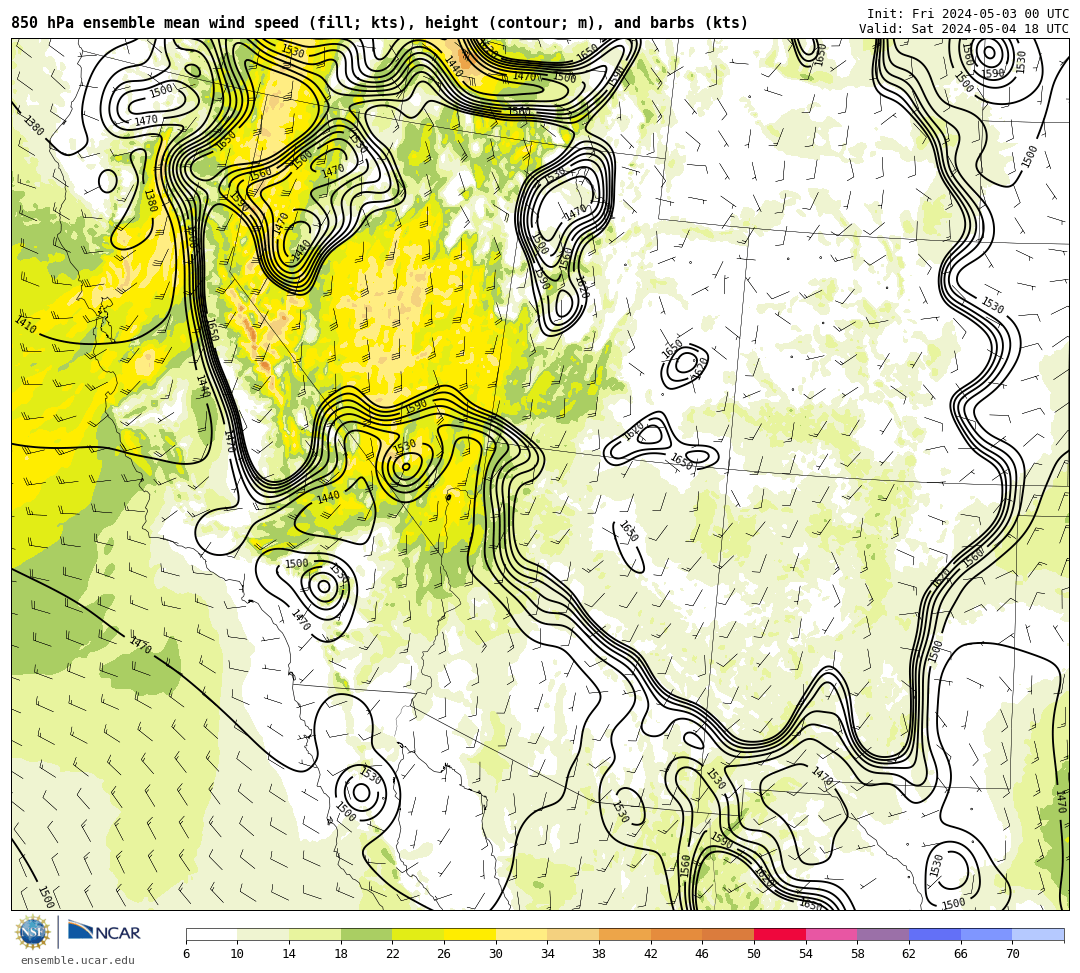
Task: Pick the 42–46 kts orange swatch
Action: (676, 934)
